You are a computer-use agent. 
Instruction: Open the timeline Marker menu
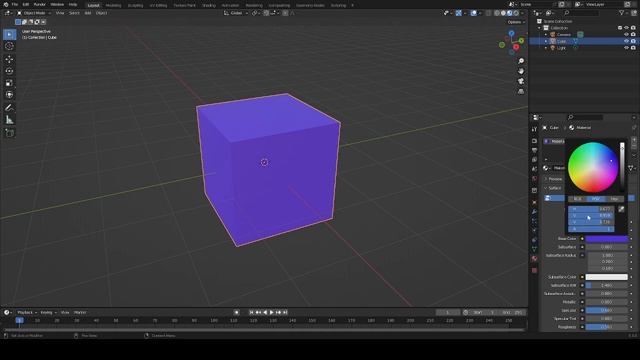[80, 312]
